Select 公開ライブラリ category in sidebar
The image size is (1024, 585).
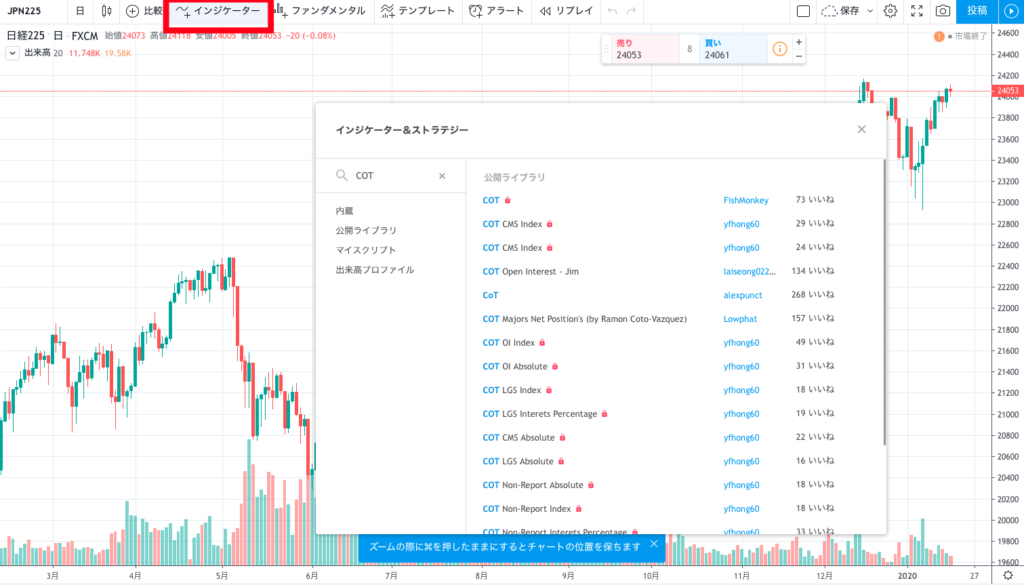pyautogui.click(x=365, y=230)
